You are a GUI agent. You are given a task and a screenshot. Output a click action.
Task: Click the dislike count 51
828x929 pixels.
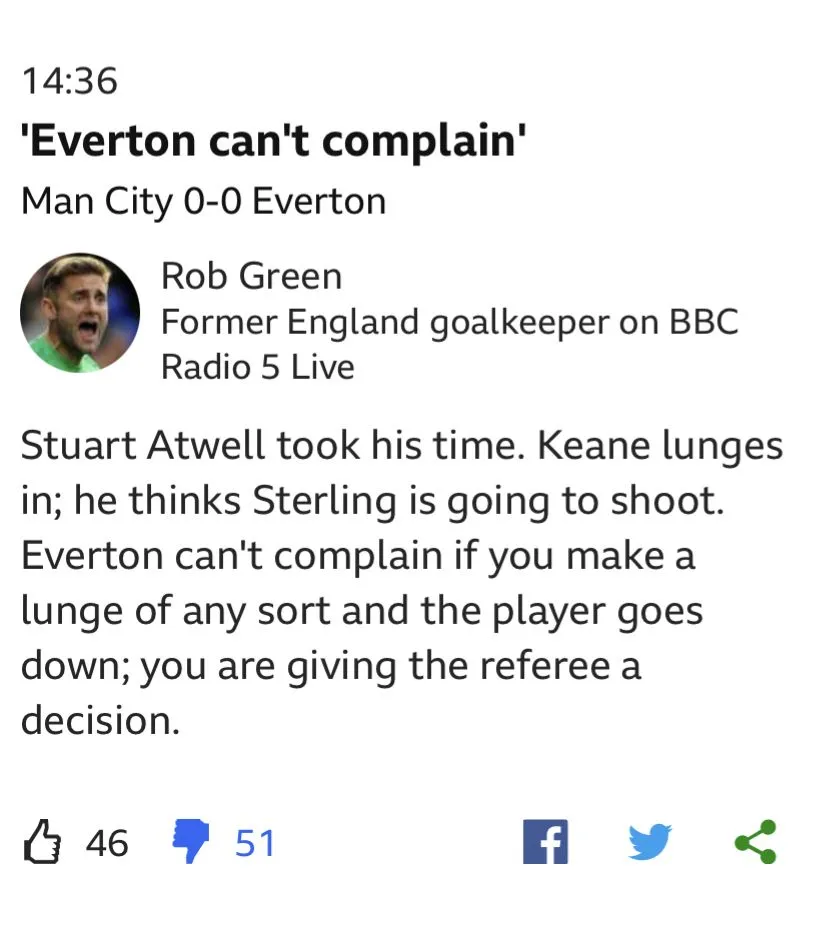click(255, 843)
